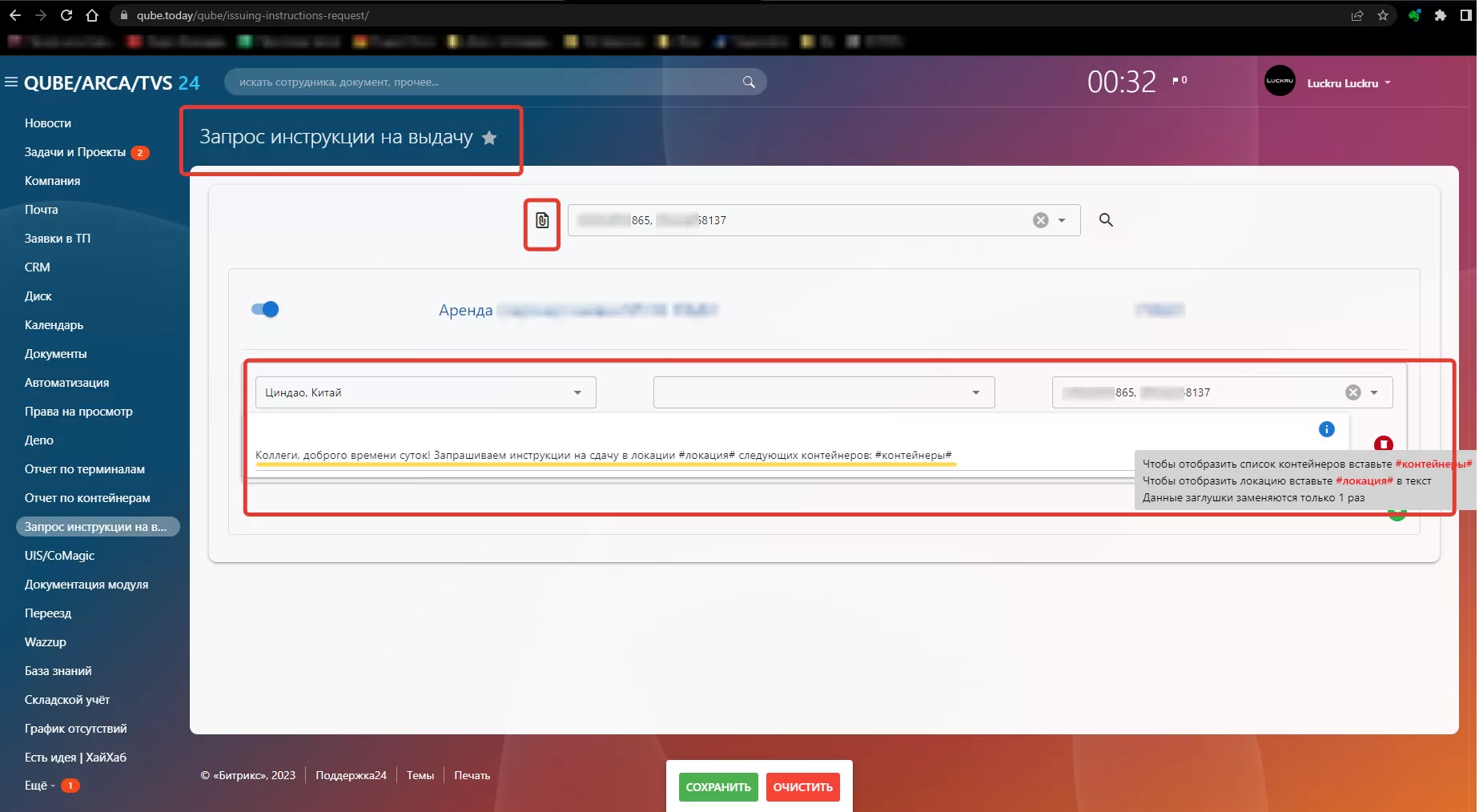Click the browser home icon
The width and height of the screenshot is (1479, 812).
click(91, 15)
